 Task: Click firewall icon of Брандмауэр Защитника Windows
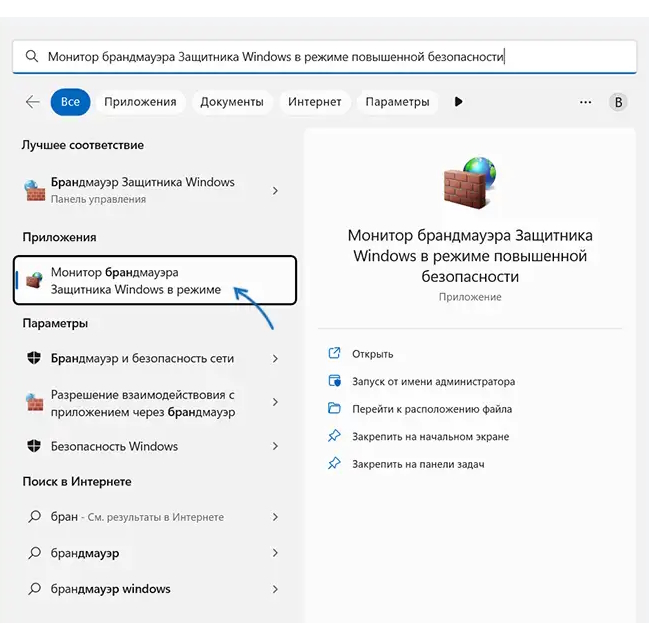pyautogui.click(x=35, y=190)
